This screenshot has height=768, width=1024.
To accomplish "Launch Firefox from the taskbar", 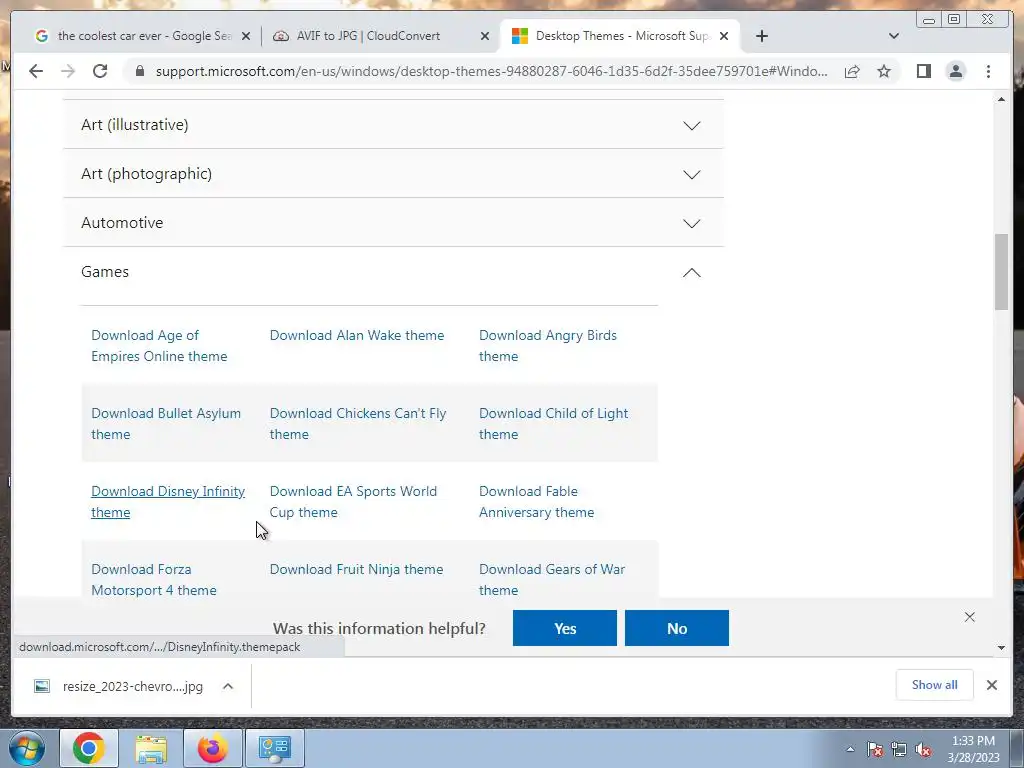I will (x=213, y=748).
